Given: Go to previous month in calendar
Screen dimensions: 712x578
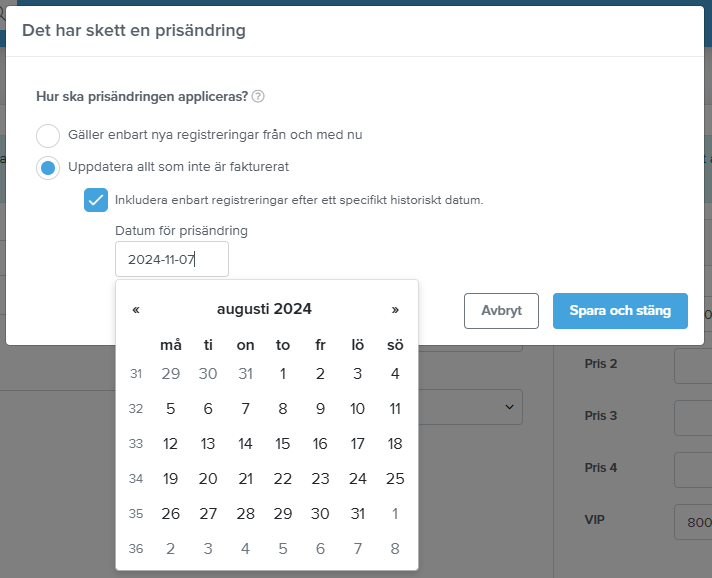Looking at the screenshot, I should (136, 310).
